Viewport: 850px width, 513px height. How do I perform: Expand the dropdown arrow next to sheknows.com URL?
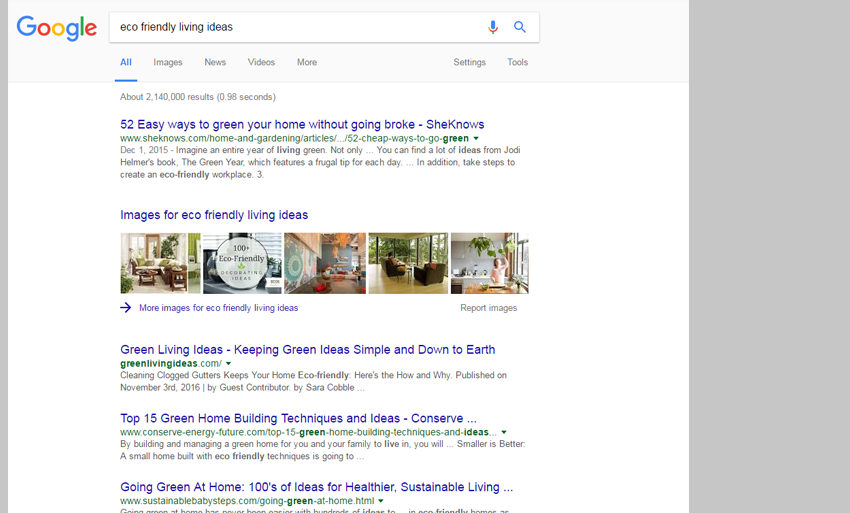click(476, 138)
